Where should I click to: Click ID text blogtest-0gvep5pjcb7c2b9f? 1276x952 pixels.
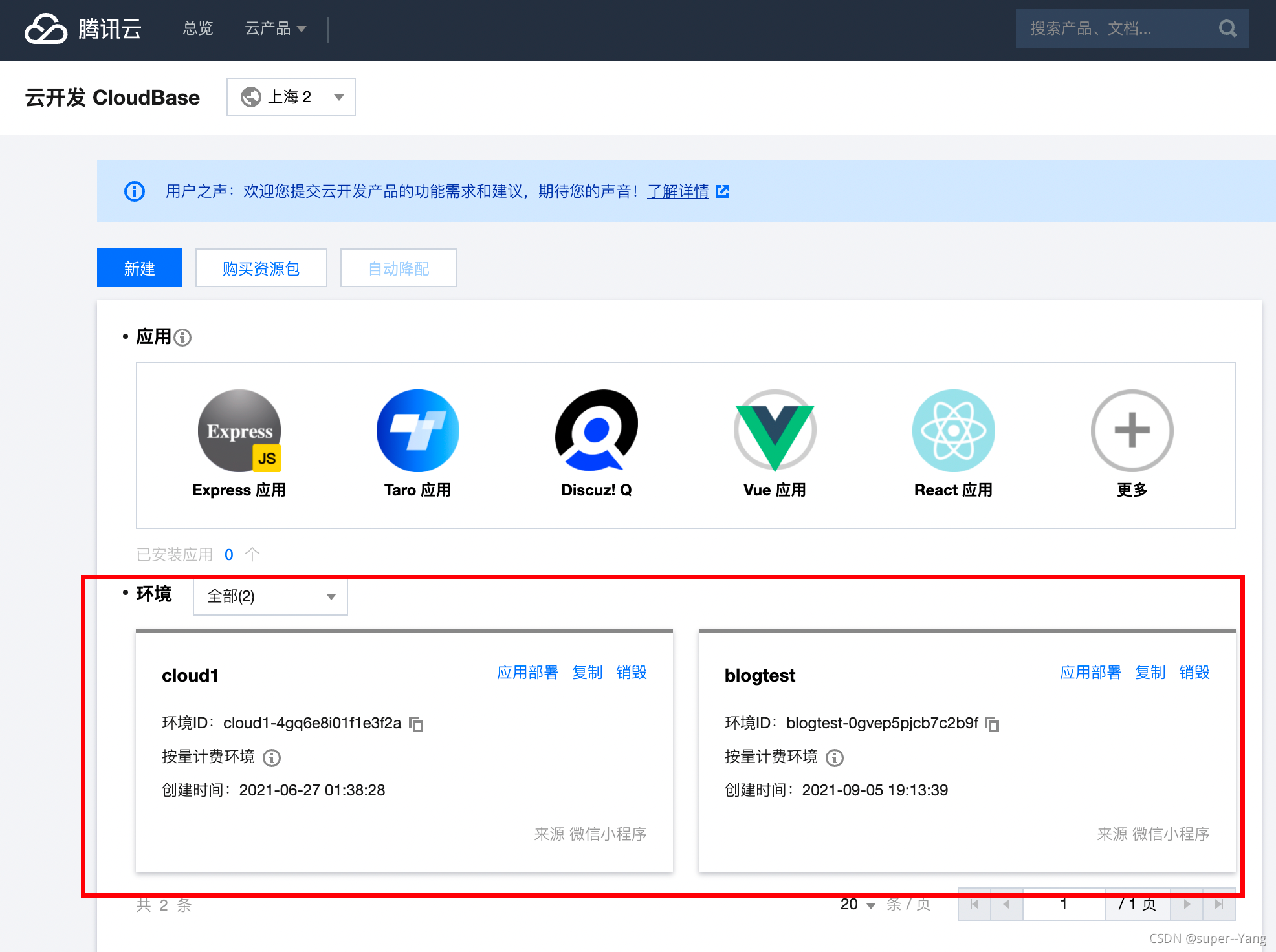click(883, 723)
